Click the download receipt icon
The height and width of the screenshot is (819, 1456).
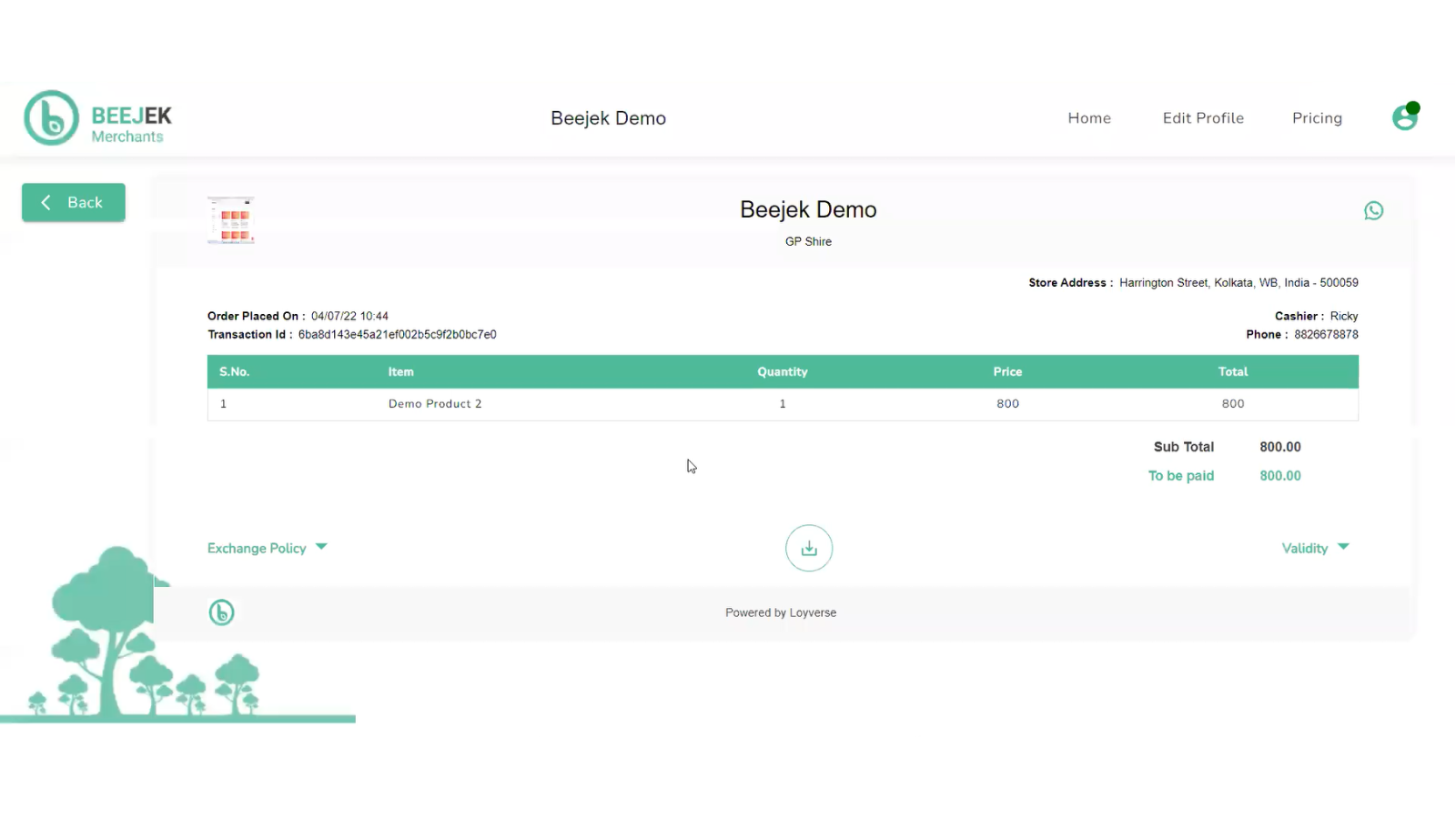(809, 549)
